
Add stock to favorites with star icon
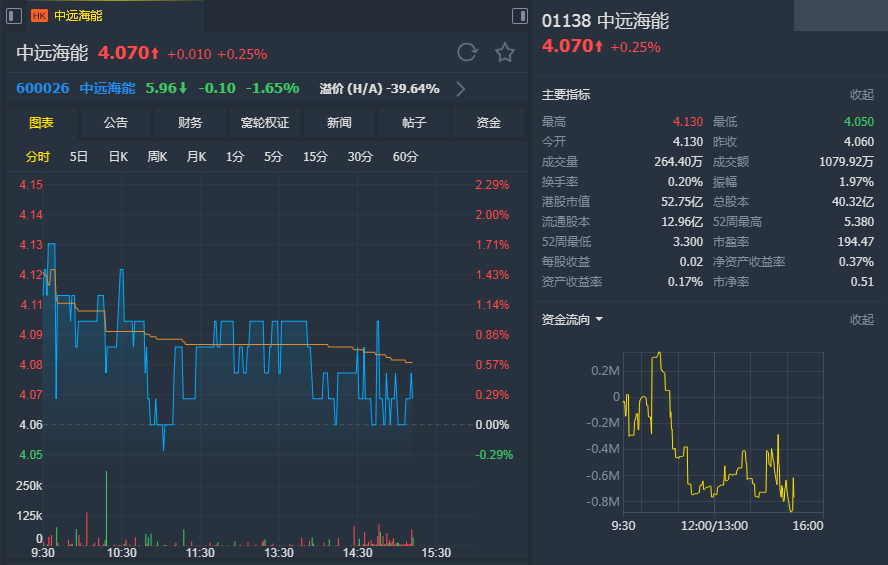tap(505, 53)
